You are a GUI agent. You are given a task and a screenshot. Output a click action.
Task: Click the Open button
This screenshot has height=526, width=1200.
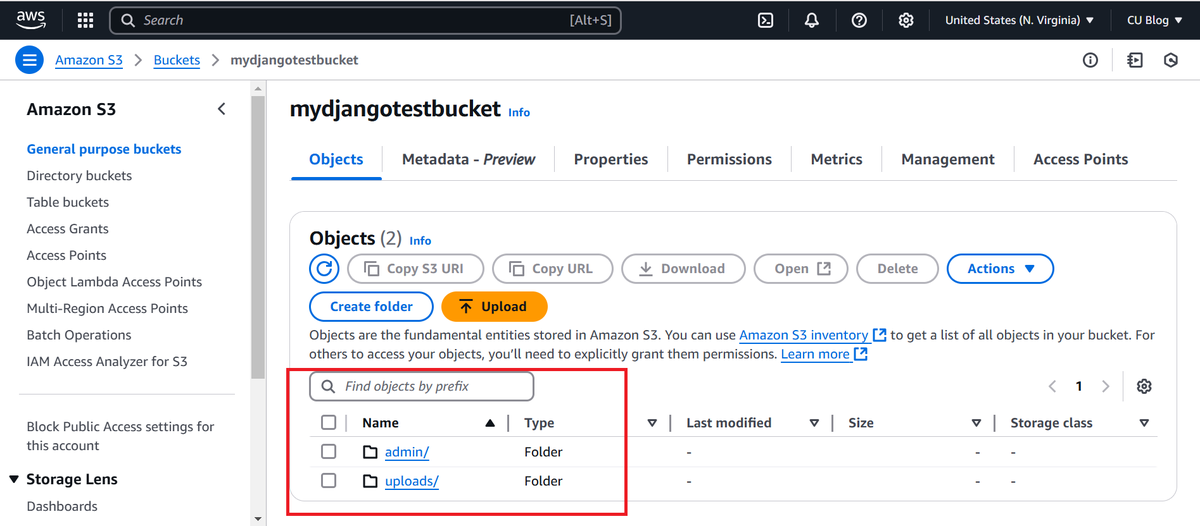pos(802,269)
